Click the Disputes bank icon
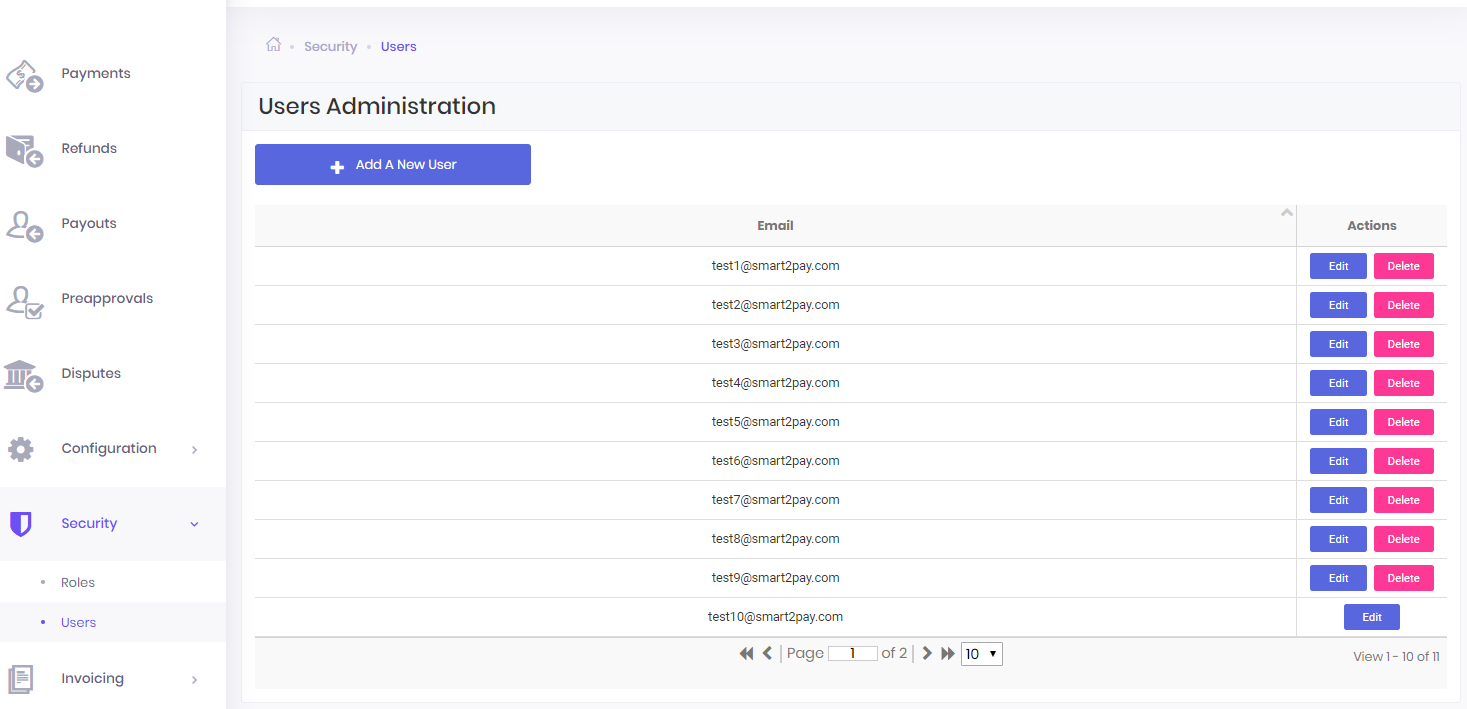 tap(24, 376)
